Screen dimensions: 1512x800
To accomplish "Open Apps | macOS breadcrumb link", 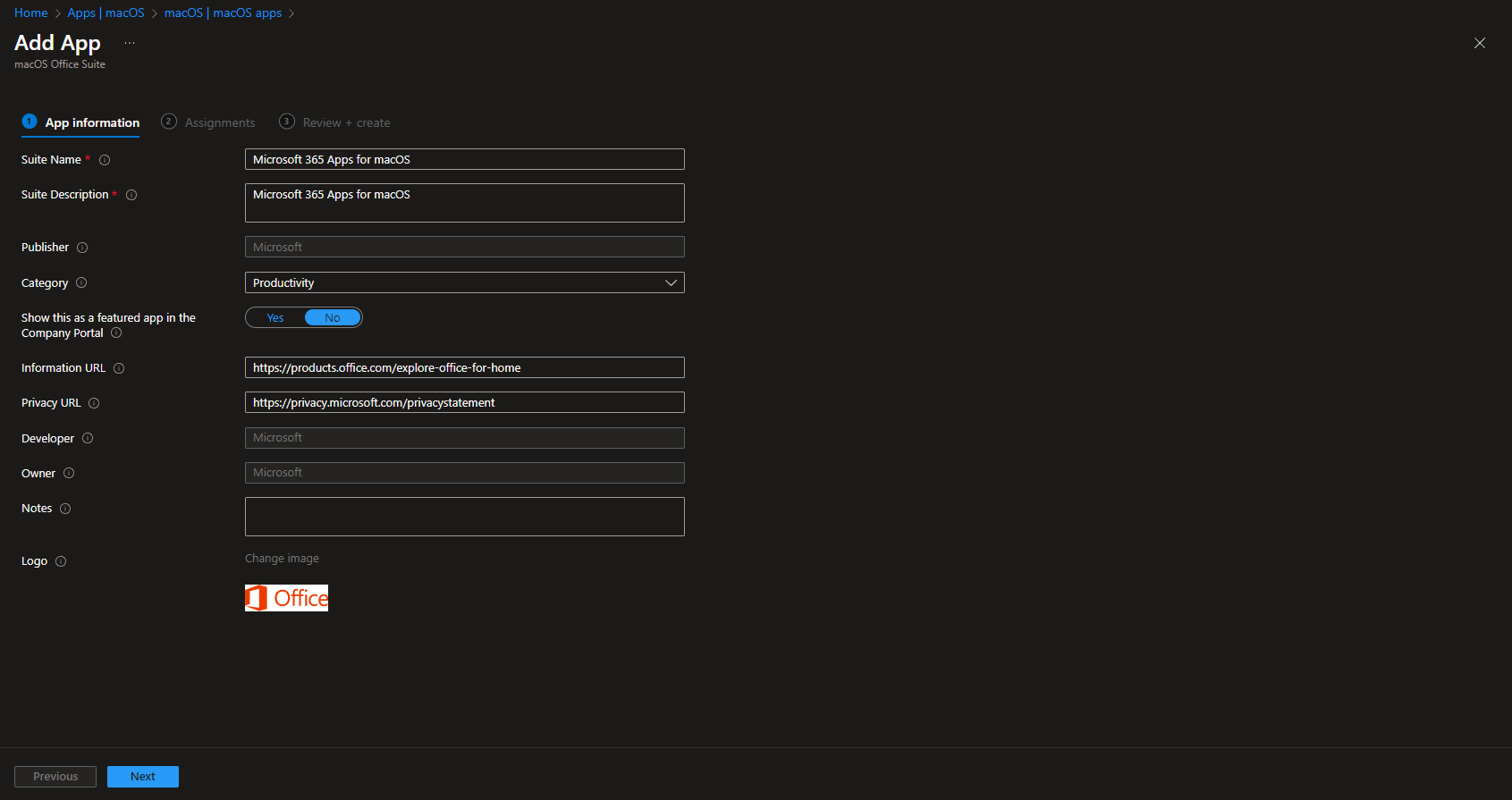I will 106,13.
